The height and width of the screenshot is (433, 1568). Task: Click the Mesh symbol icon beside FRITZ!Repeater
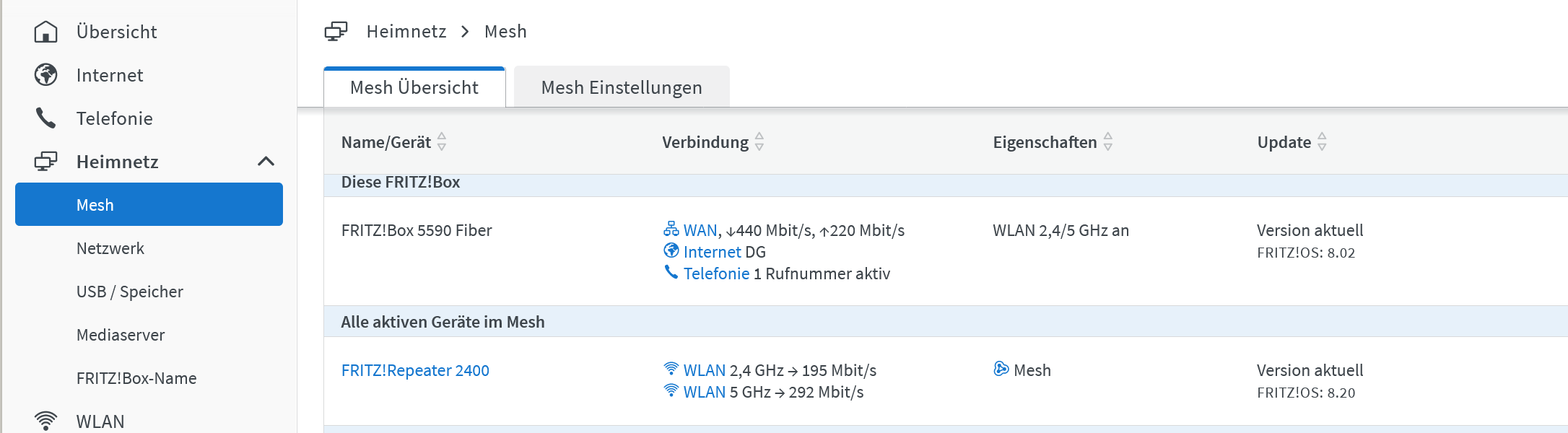1001,369
